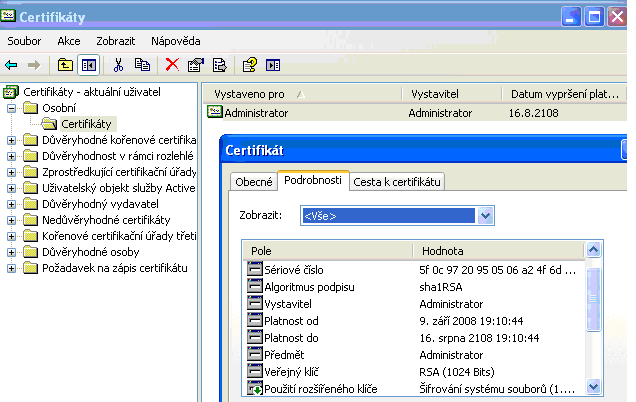Viewport: 636px width, 402px height.
Task: Expand Zprostředkující certifikační úřady node
Action: pos(11,172)
